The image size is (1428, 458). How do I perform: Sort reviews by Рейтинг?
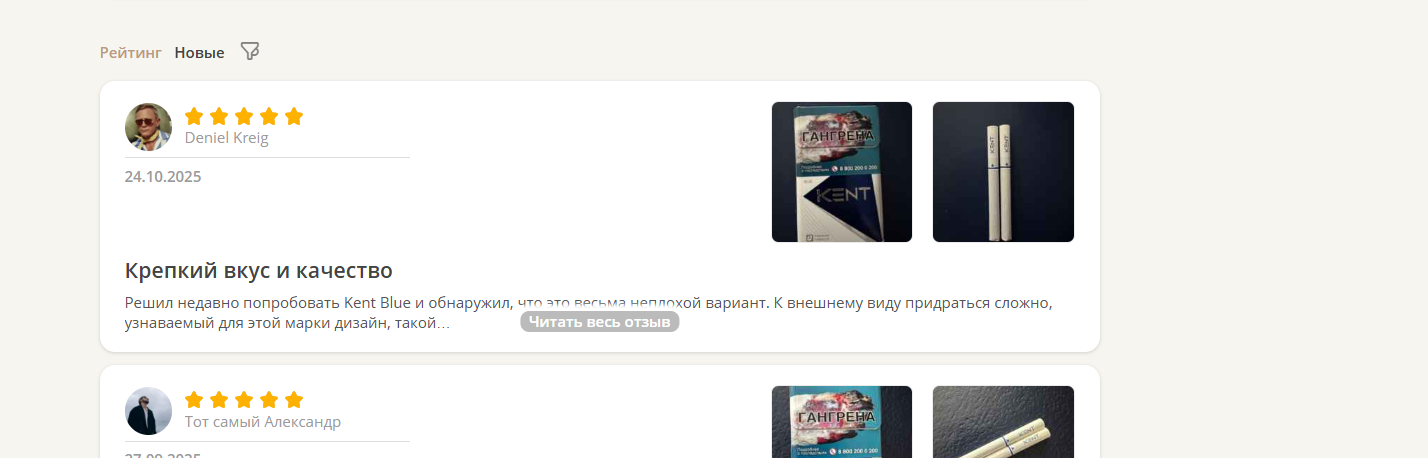pos(130,52)
